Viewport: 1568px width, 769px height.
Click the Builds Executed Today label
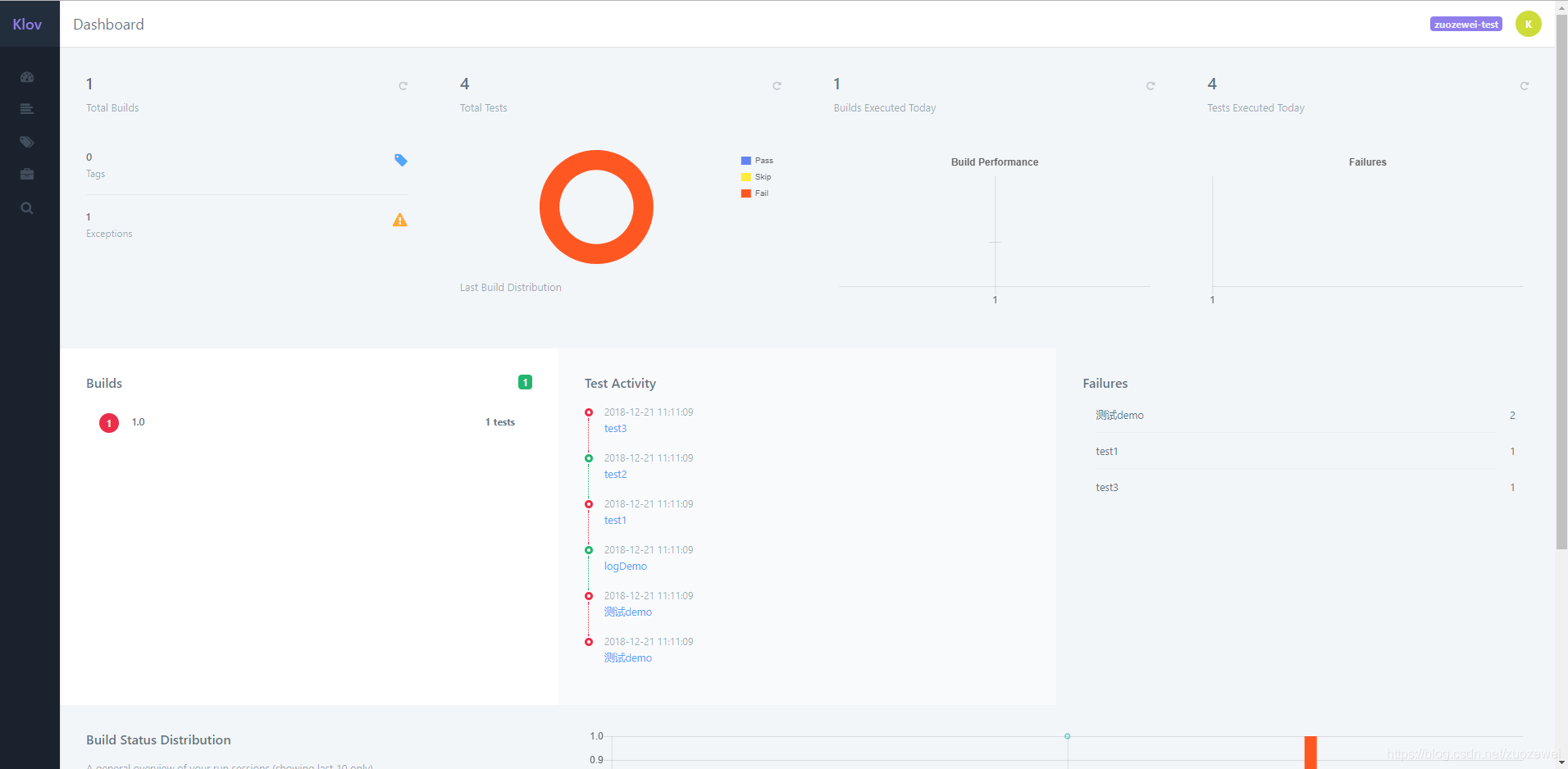pyautogui.click(x=885, y=108)
